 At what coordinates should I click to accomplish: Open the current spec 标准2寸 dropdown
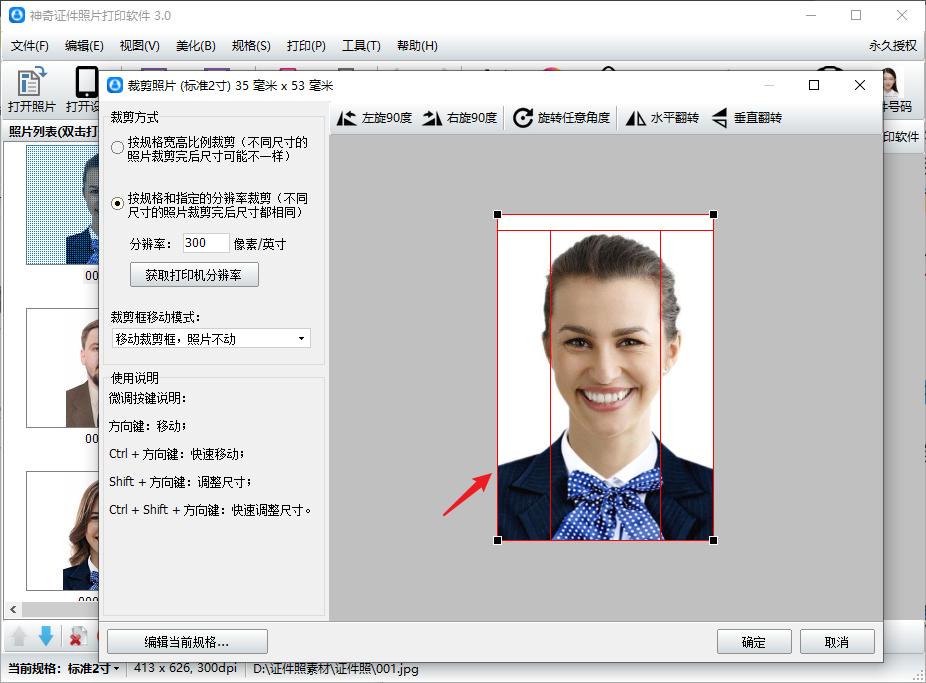94,668
